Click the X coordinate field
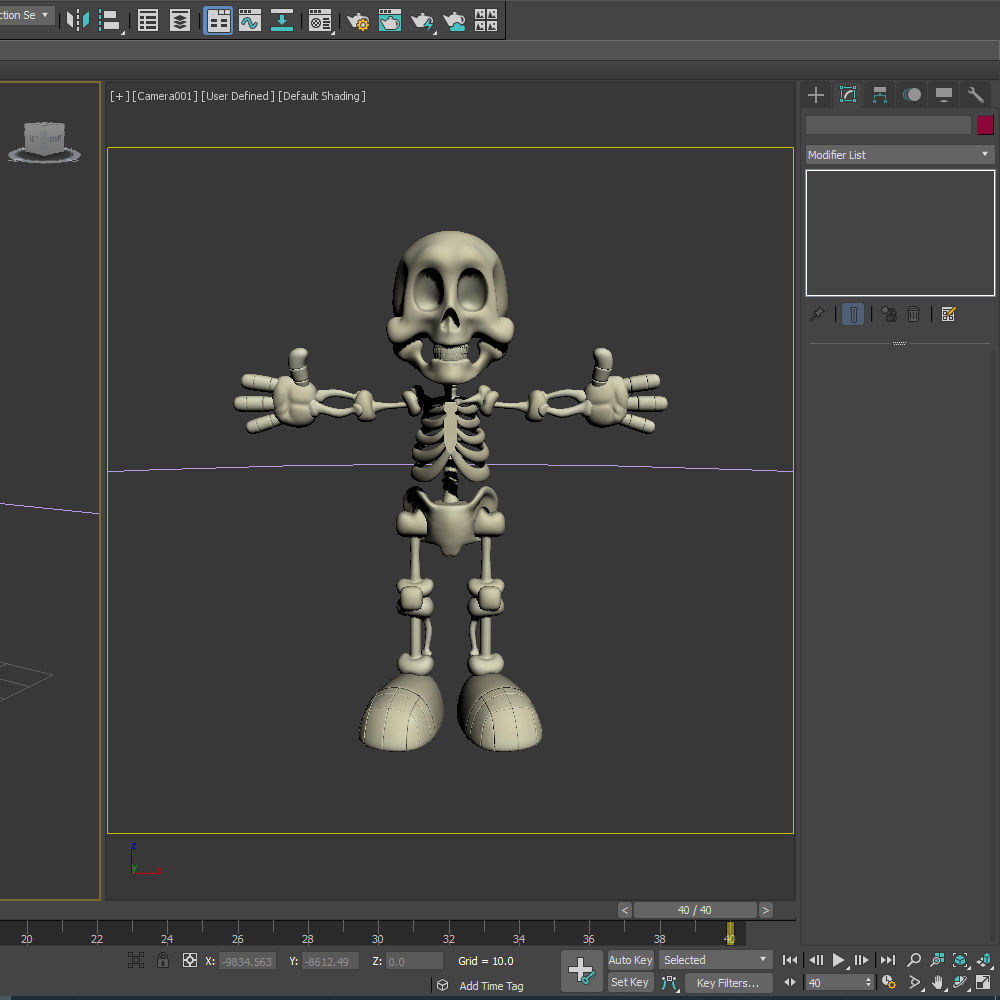 [x=247, y=961]
